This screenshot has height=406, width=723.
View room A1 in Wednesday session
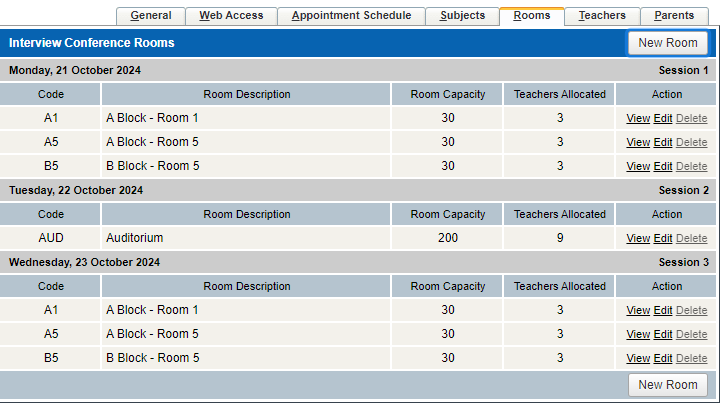coord(638,310)
